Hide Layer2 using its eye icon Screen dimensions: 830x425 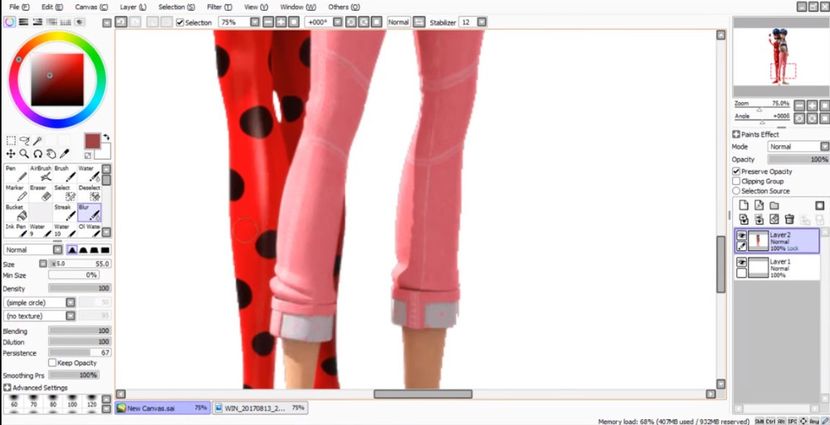(742, 236)
